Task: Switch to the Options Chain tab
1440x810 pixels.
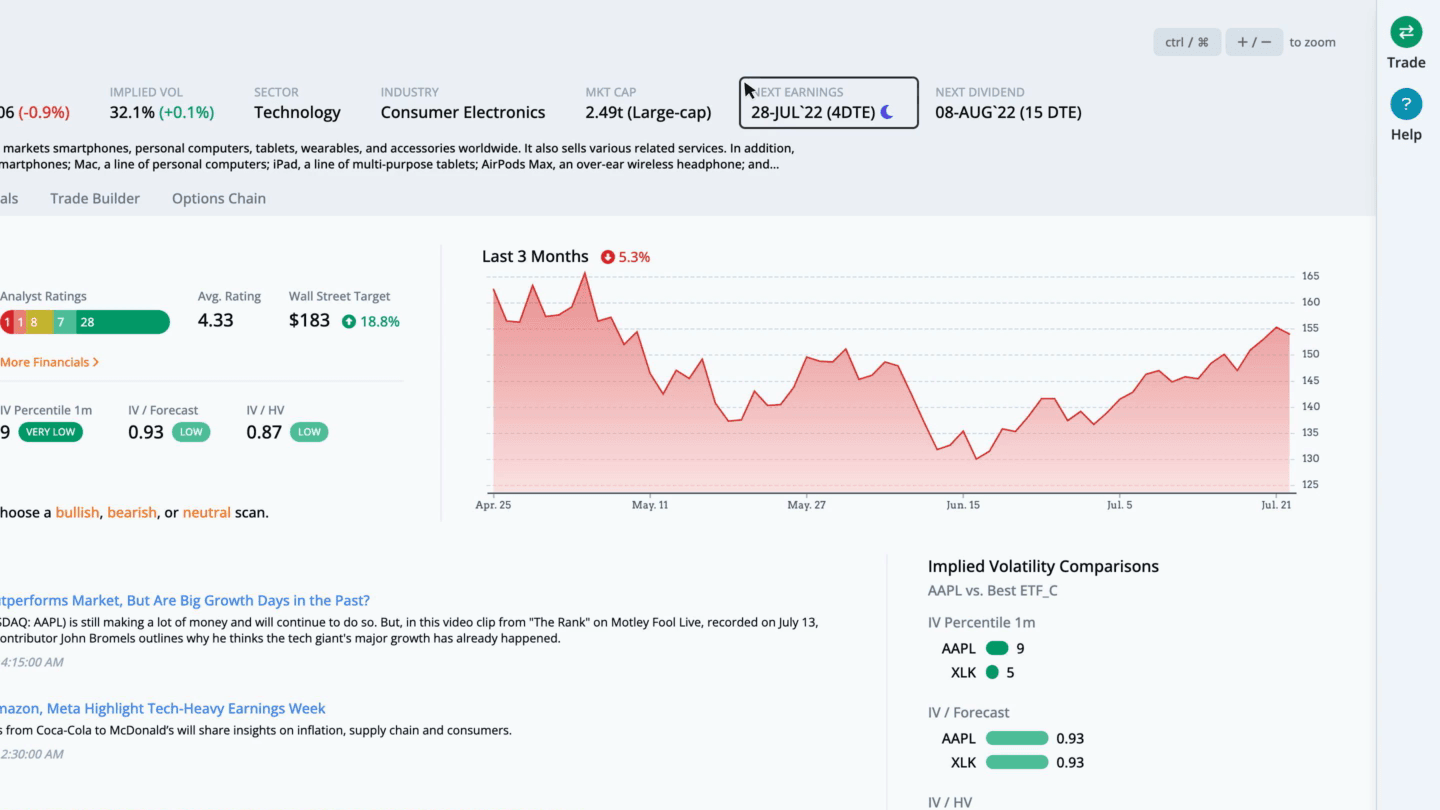Action: (219, 198)
